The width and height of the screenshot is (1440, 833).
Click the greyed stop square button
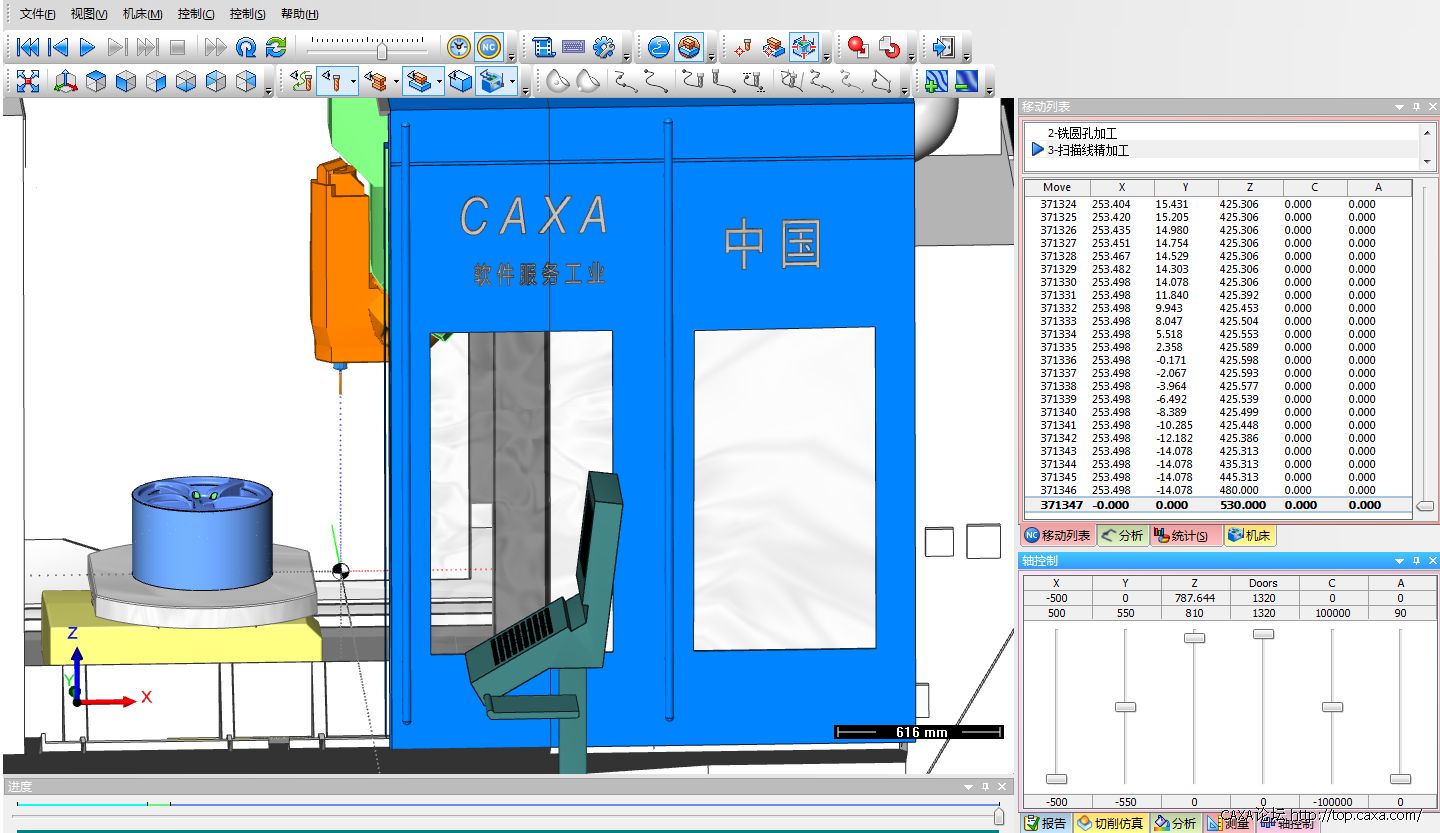[178, 46]
